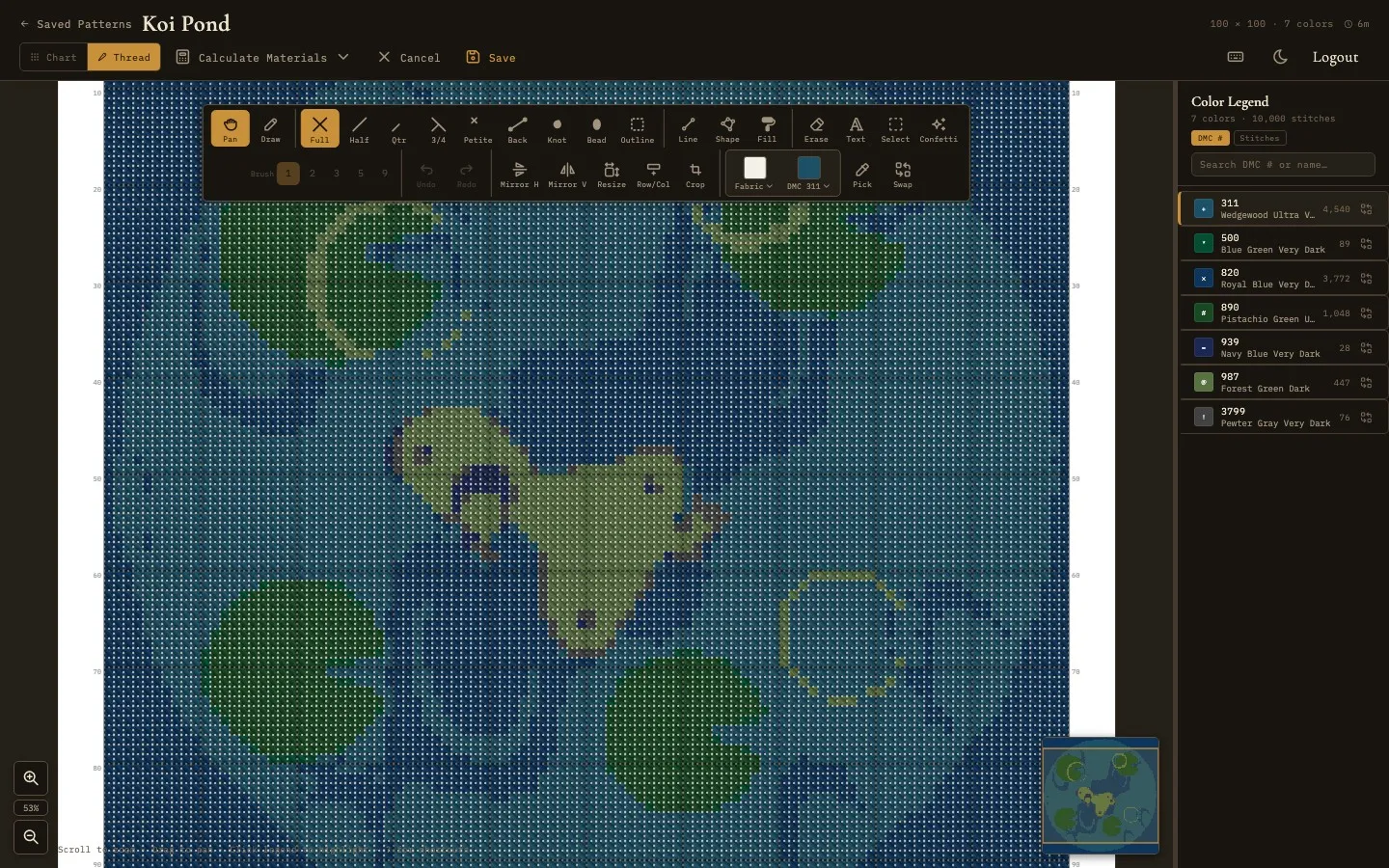The image size is (1389, 868).
Task: Select the Erase tool
Action: point(816,129)
